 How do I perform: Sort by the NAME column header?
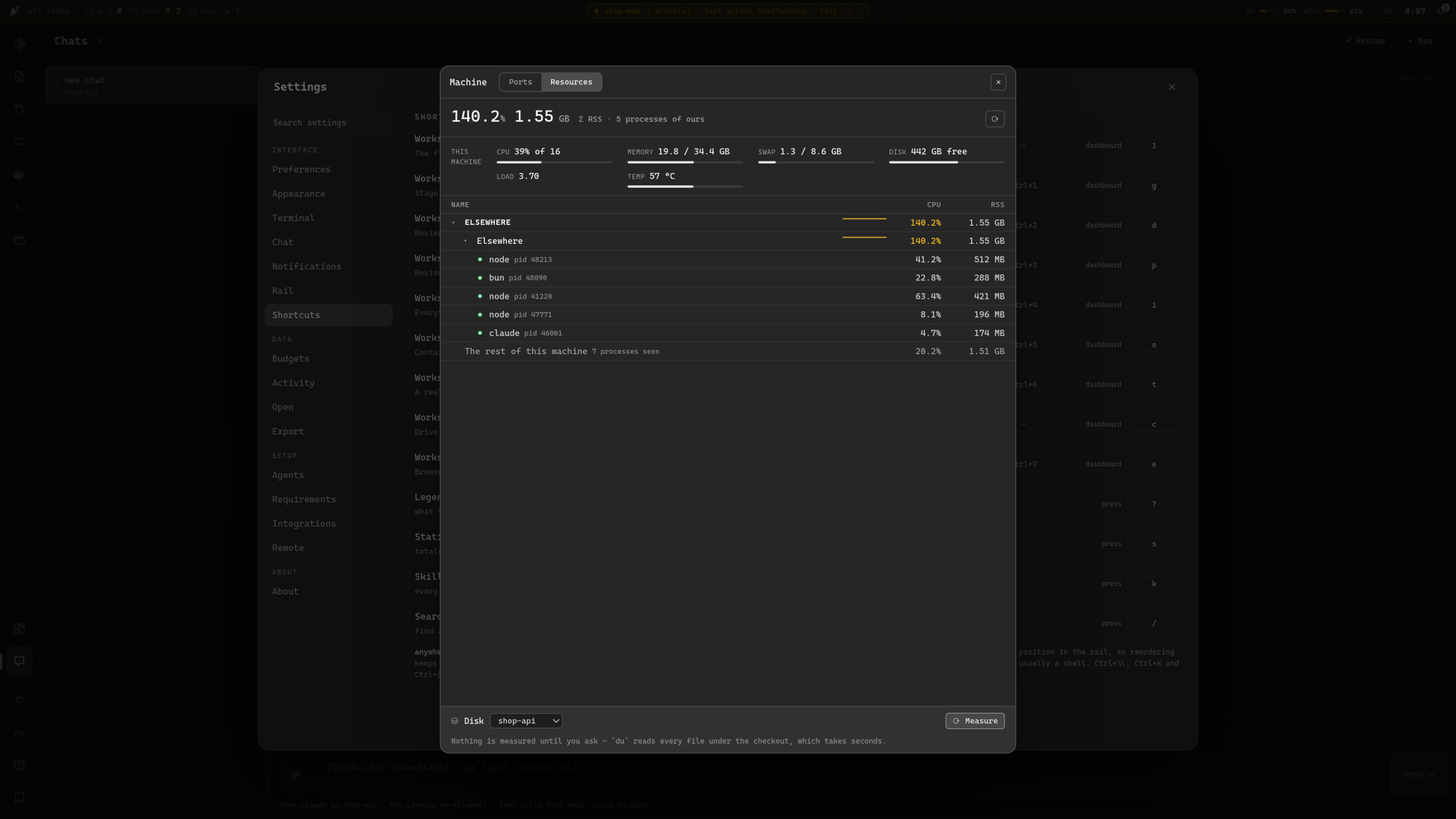(x=460, y=204)
